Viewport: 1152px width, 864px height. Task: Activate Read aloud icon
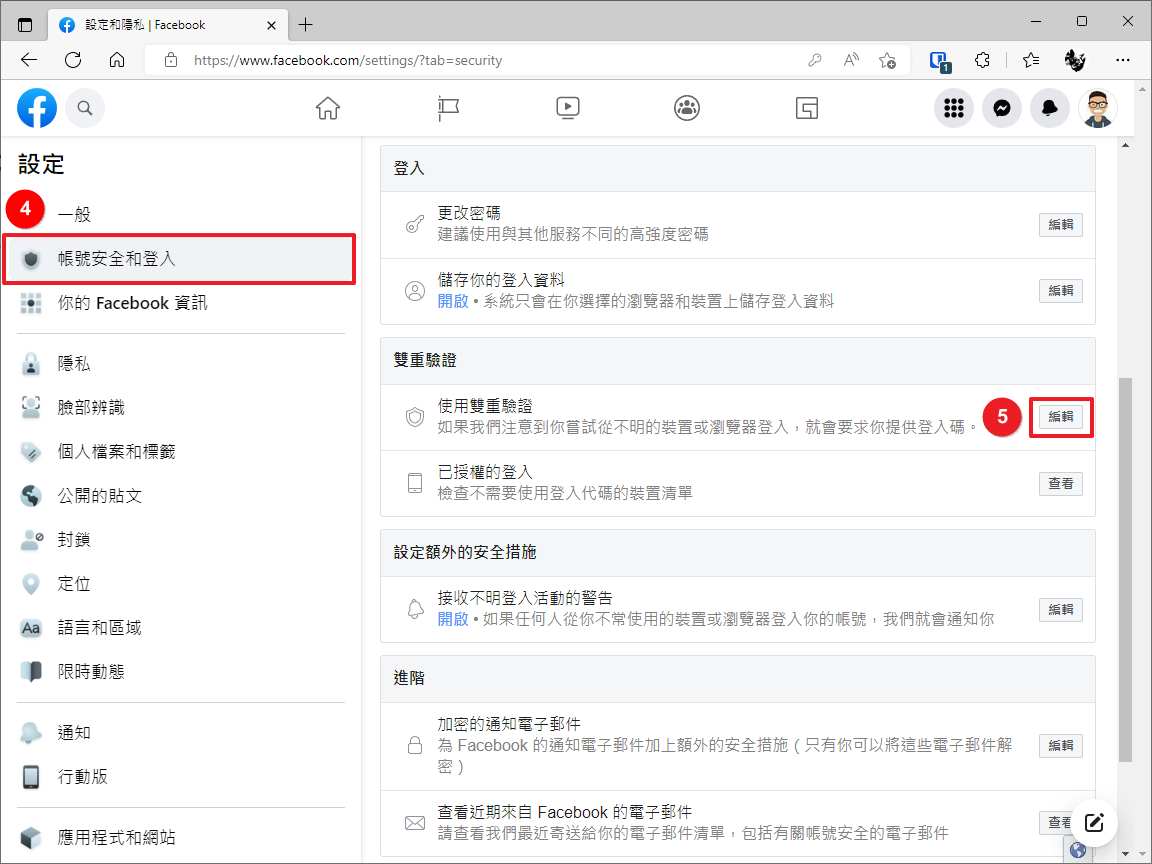tap(851, 60)
